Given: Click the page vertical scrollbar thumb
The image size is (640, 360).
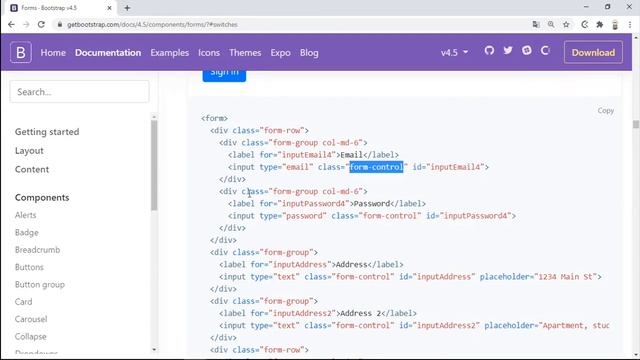Looking at the screenshot, I should coord(636,124).
